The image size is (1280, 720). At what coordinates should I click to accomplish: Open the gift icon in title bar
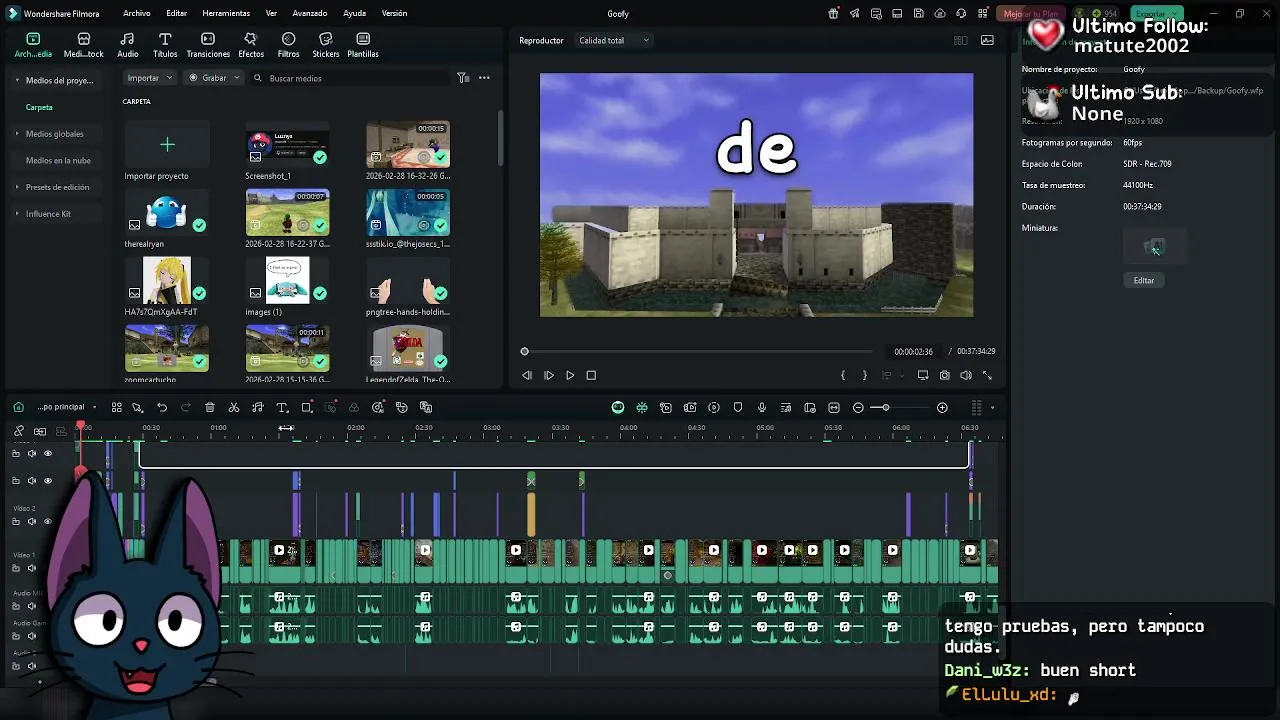[833, 13]
